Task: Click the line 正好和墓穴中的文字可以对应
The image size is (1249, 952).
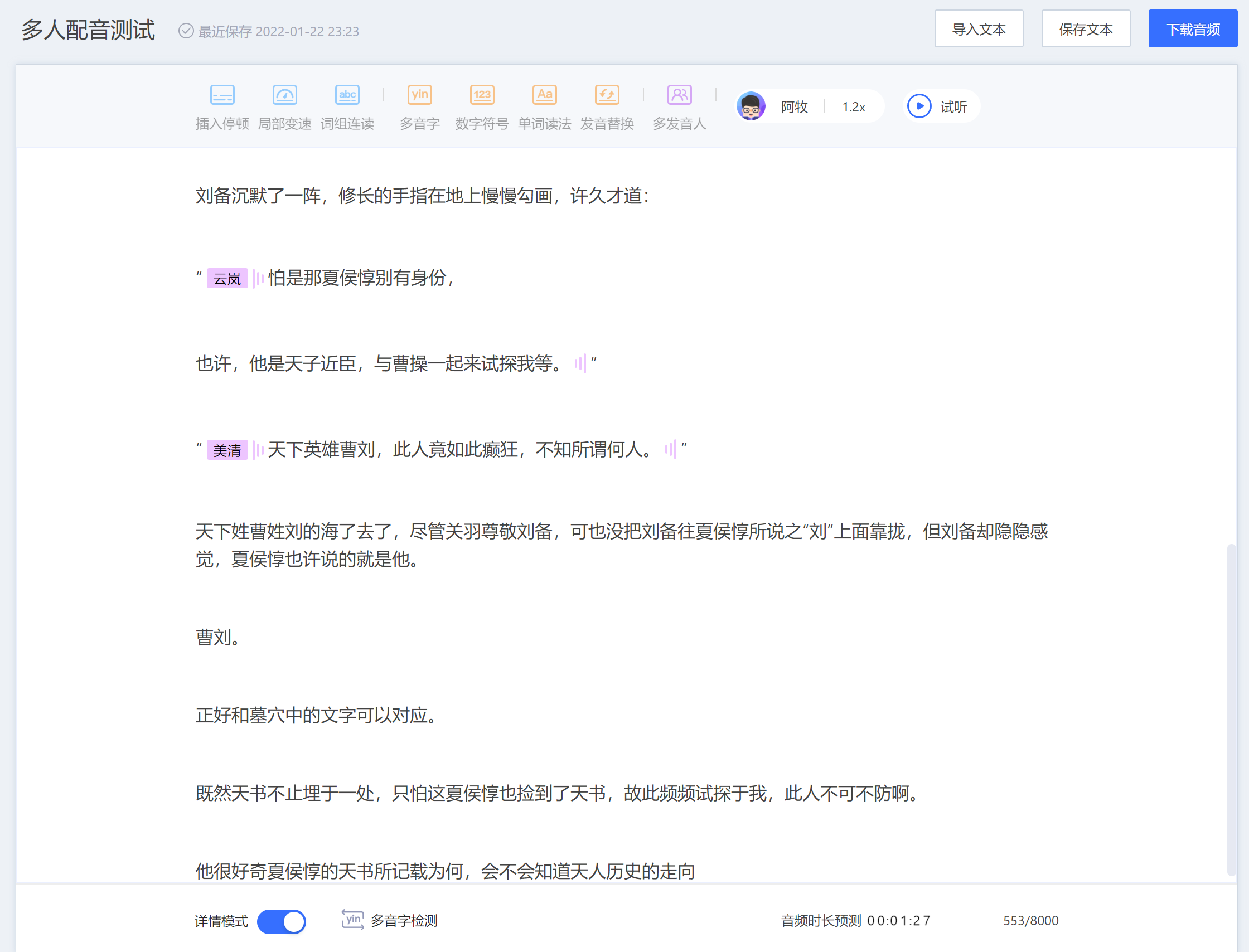Action: pos(316,715)
